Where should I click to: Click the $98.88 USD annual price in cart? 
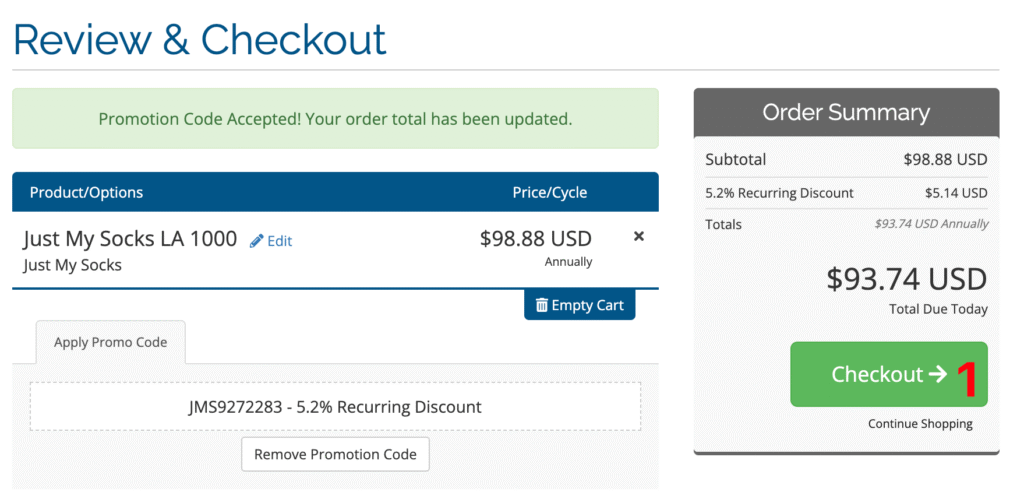536,239
